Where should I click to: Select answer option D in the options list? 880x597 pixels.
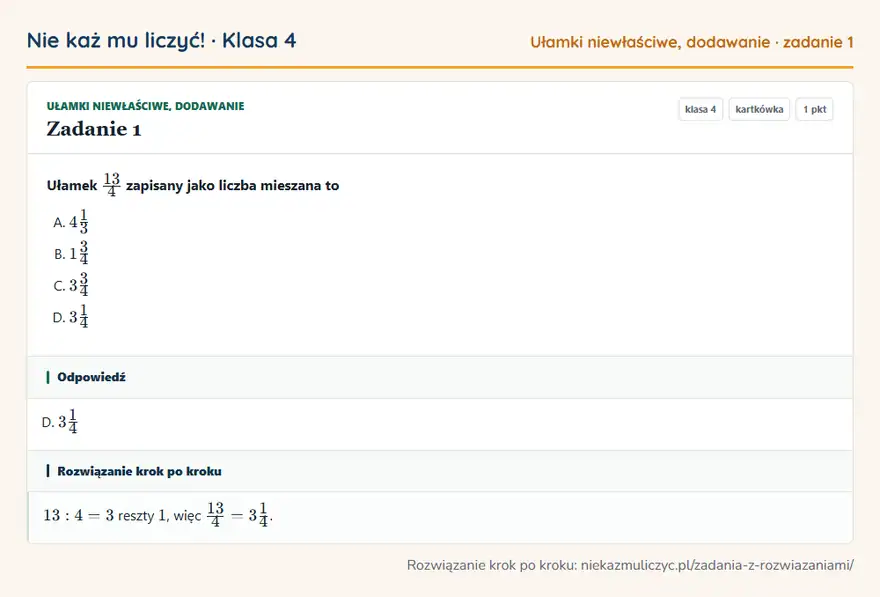tap(71, 316)
